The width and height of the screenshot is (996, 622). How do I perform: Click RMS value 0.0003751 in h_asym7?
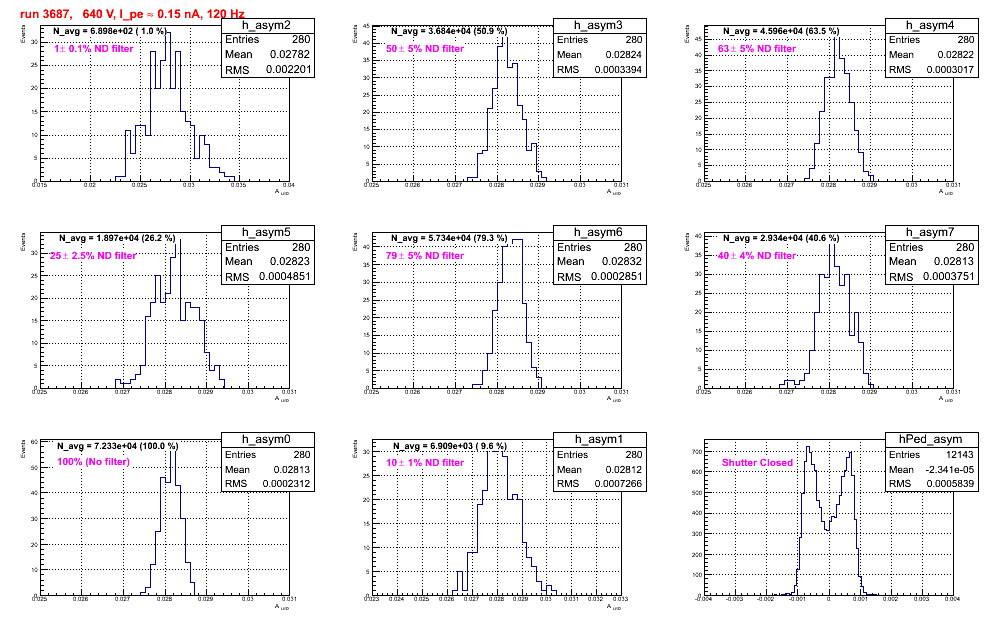948,276
